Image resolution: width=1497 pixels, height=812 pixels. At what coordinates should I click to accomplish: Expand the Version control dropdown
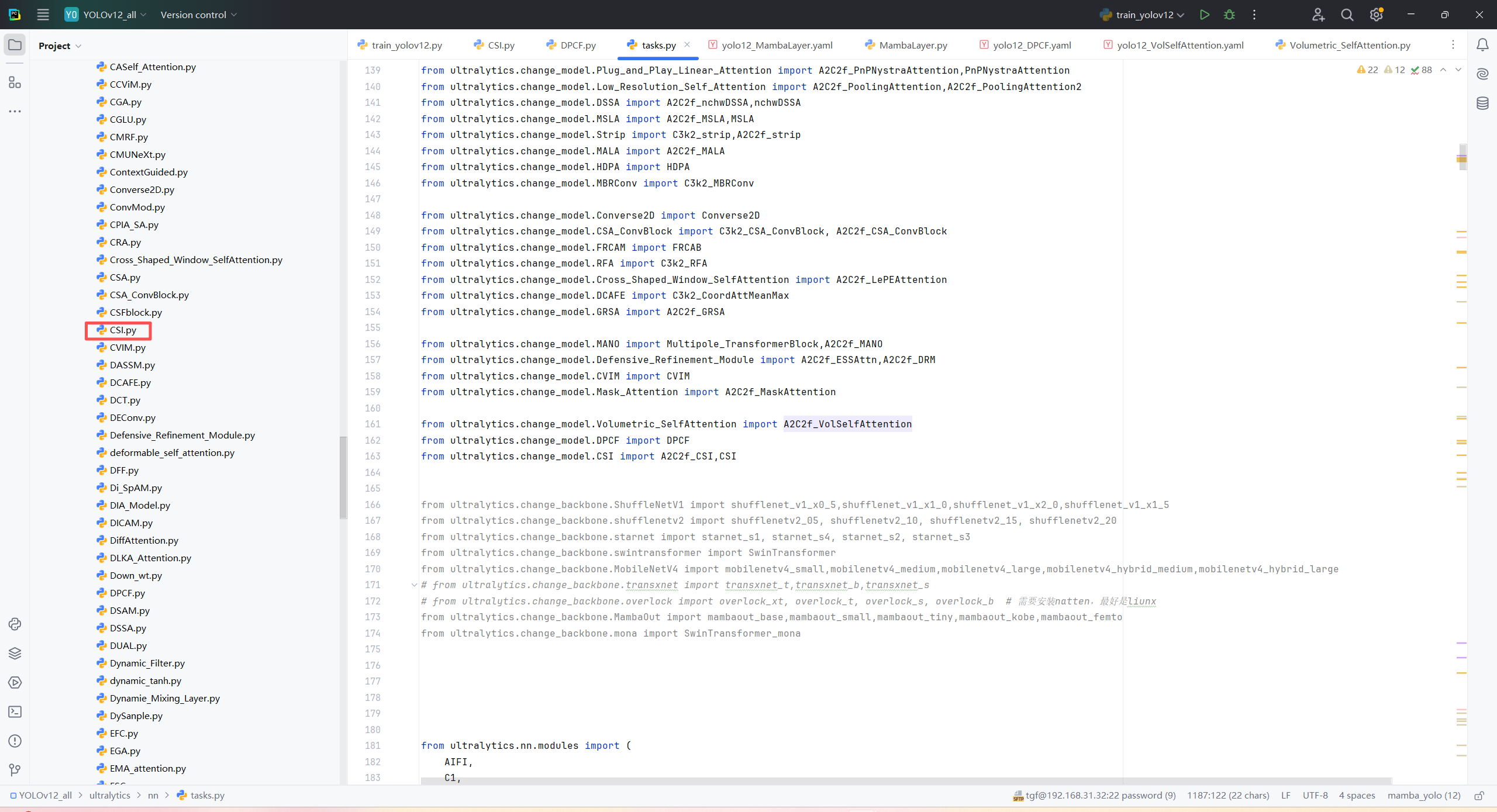[199, 15]
